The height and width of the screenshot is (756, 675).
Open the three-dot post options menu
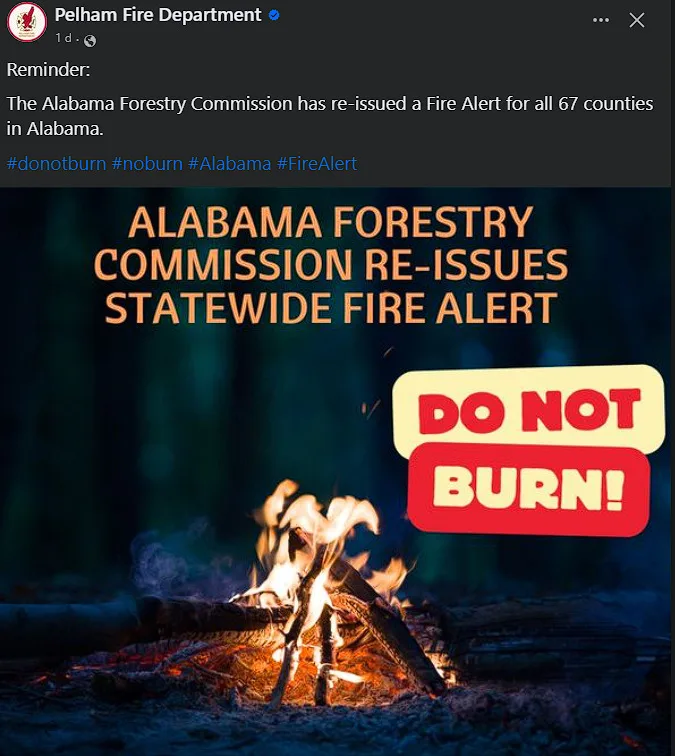[601, 20]
